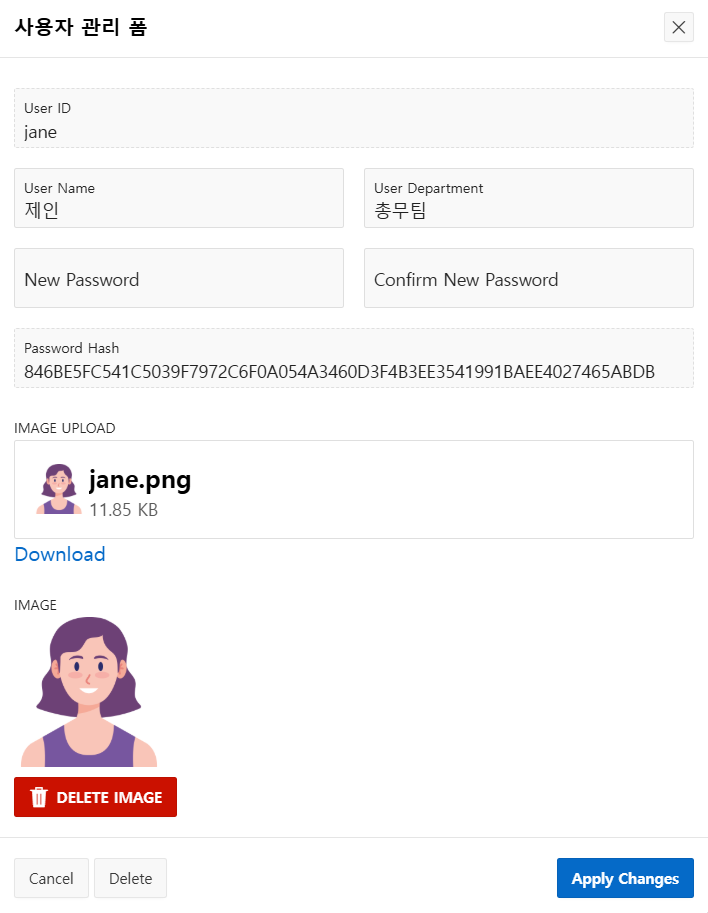Close the user management form dialog
Screen dimensions: 708x913
coord(678,27)
